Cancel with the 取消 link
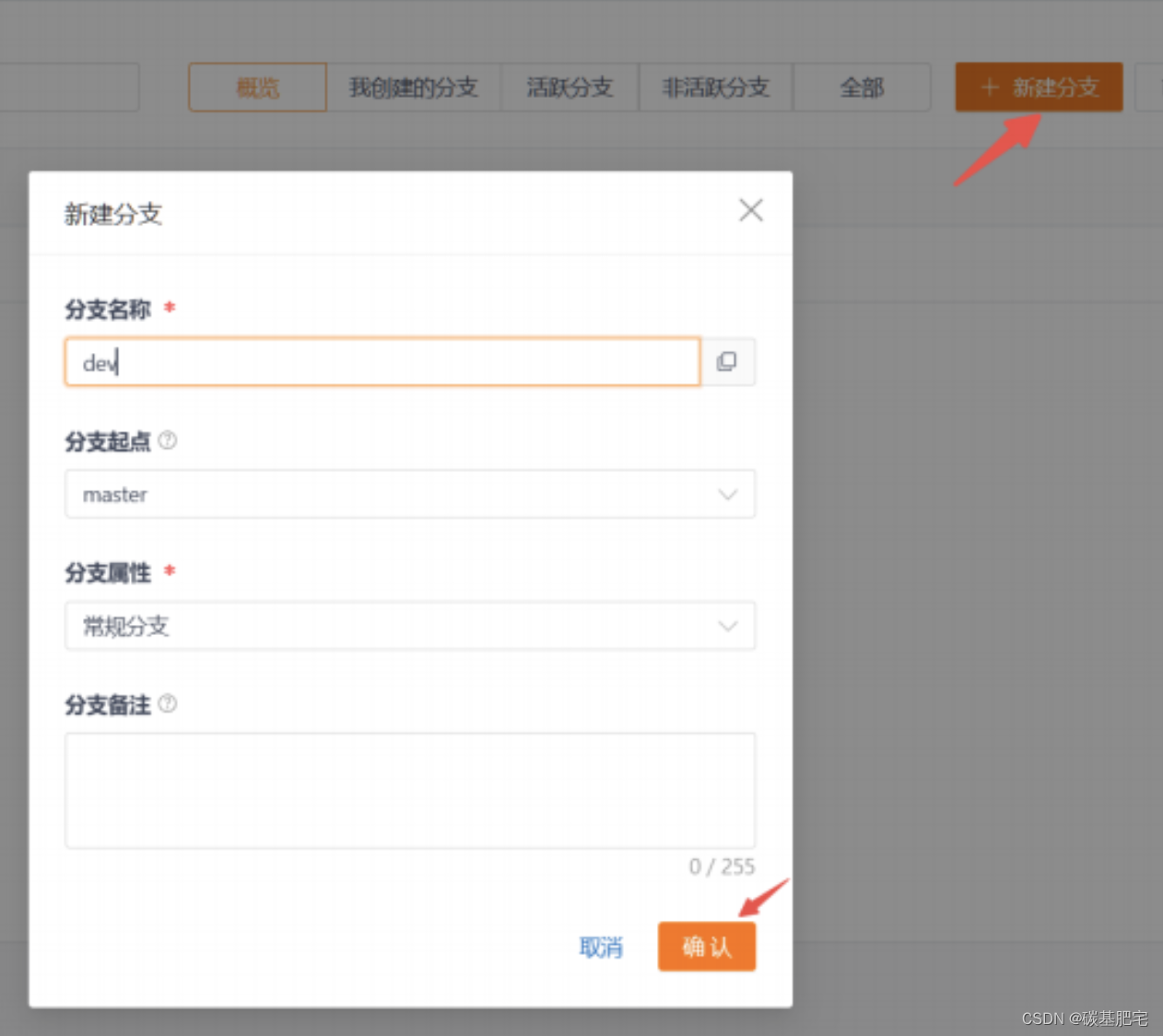This screenshot has height=1036, width=1163. point(601,947)
